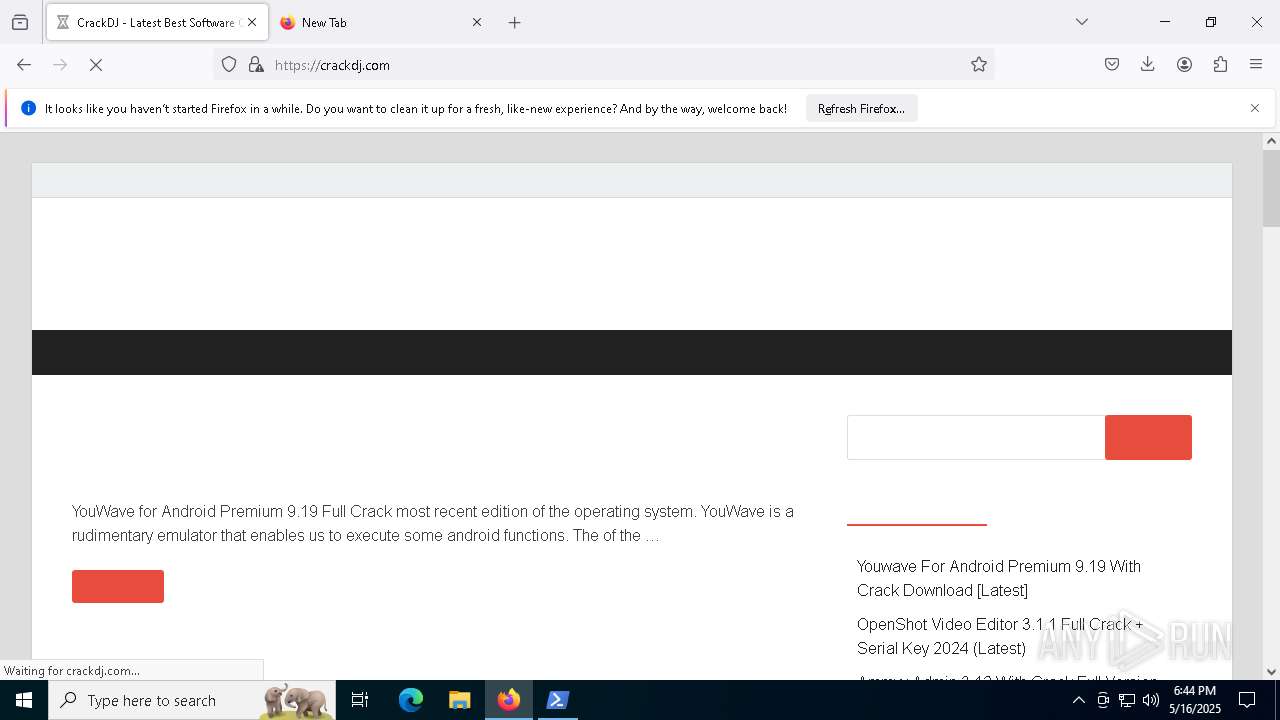Viewport: 1280px width, 720px height.
Task: Click the red search submit button
Action: pos(1148,437)
